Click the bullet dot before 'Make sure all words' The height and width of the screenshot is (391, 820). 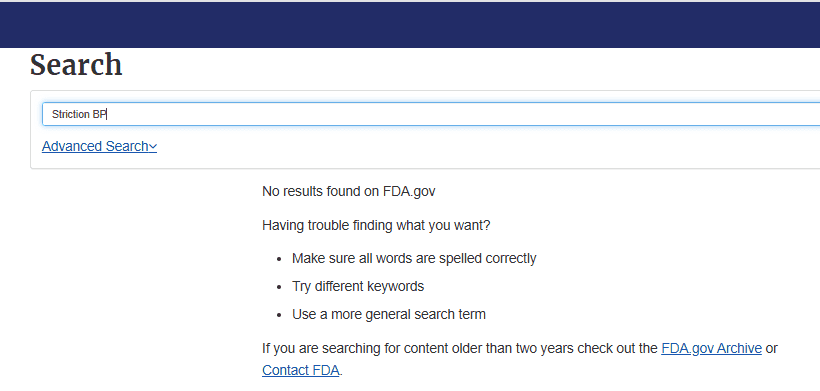280,259
